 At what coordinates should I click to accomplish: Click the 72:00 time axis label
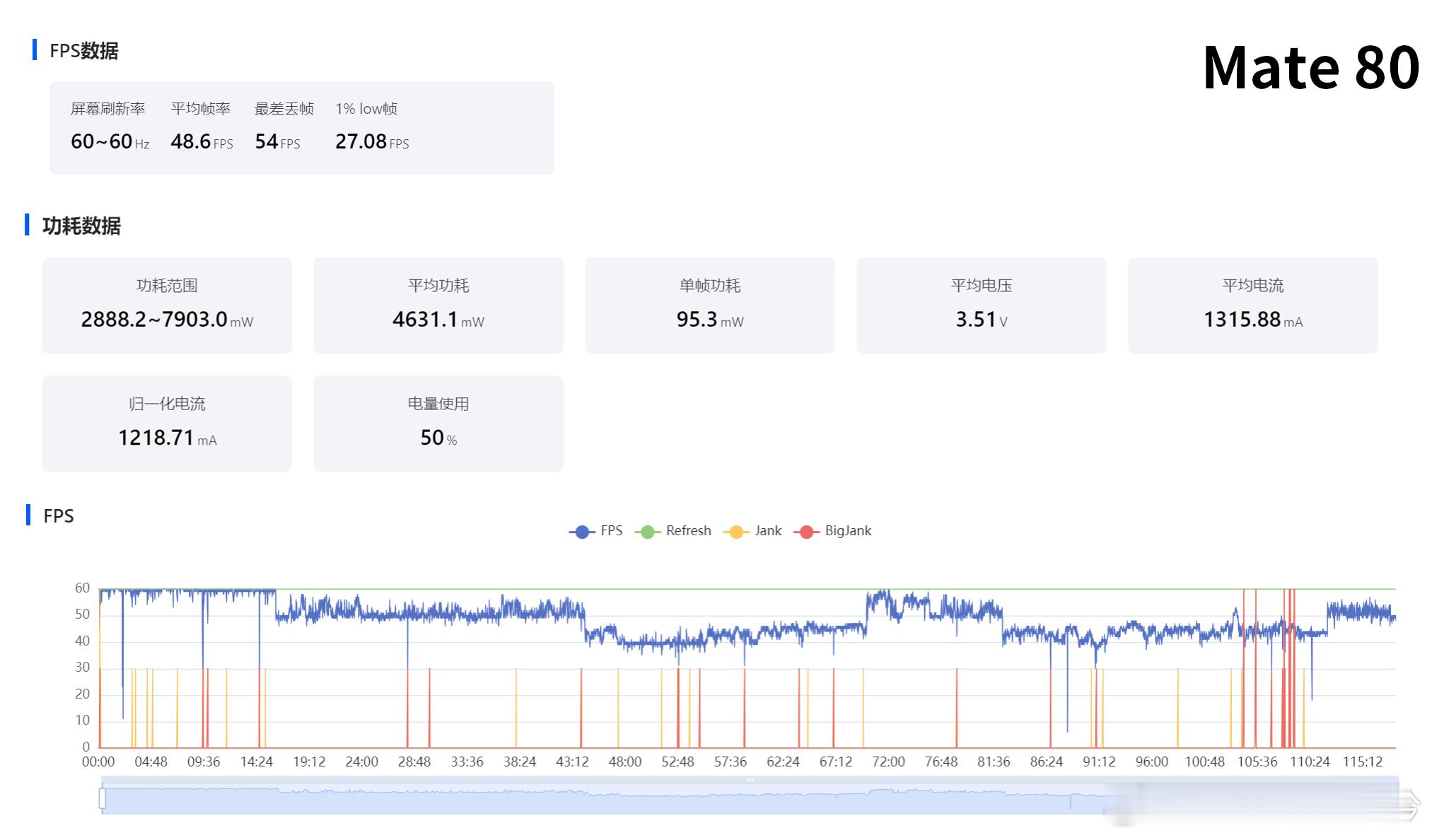pyautogui.click(x=888, y=762)
